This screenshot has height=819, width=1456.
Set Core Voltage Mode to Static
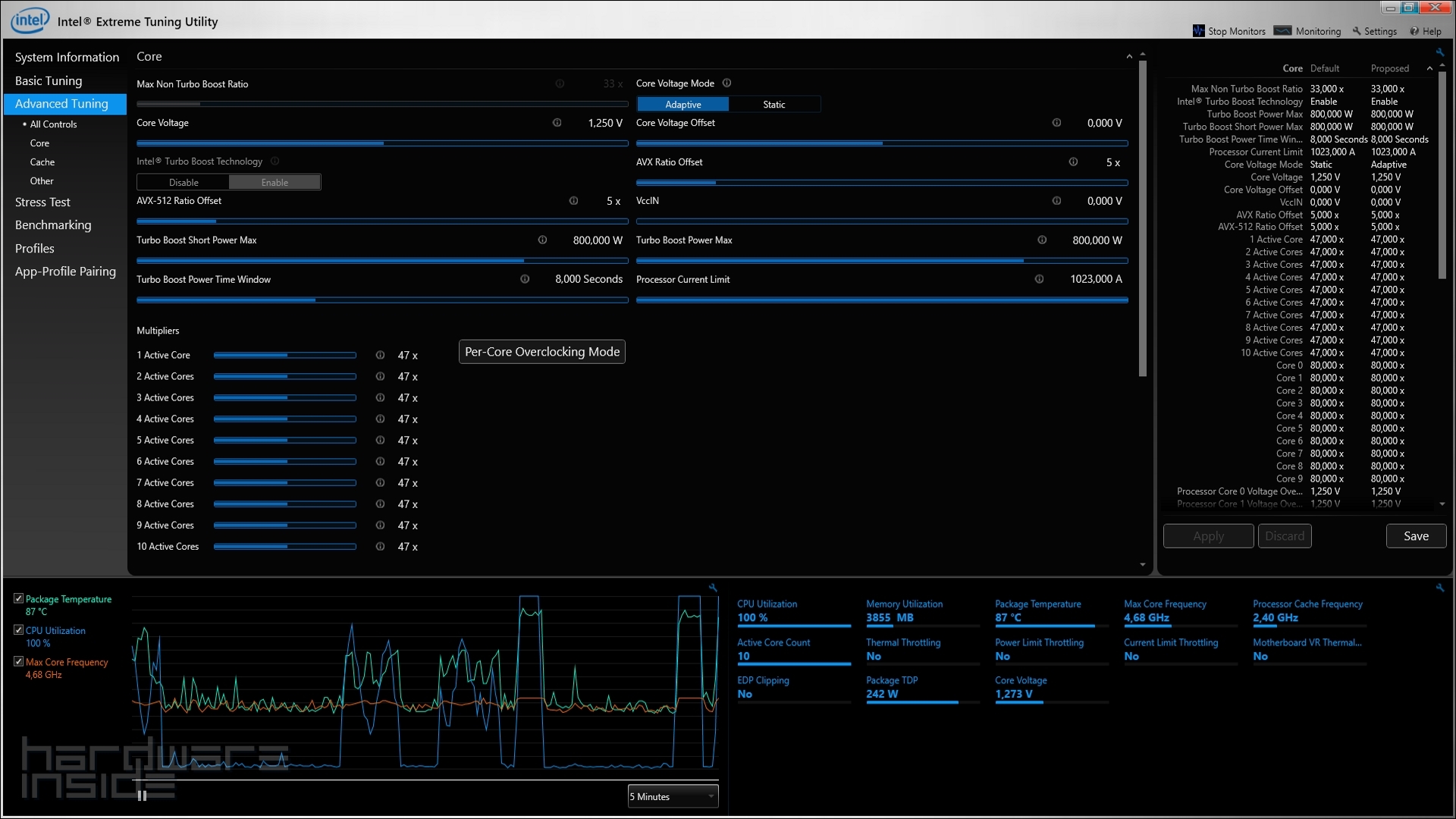(774, 105)
